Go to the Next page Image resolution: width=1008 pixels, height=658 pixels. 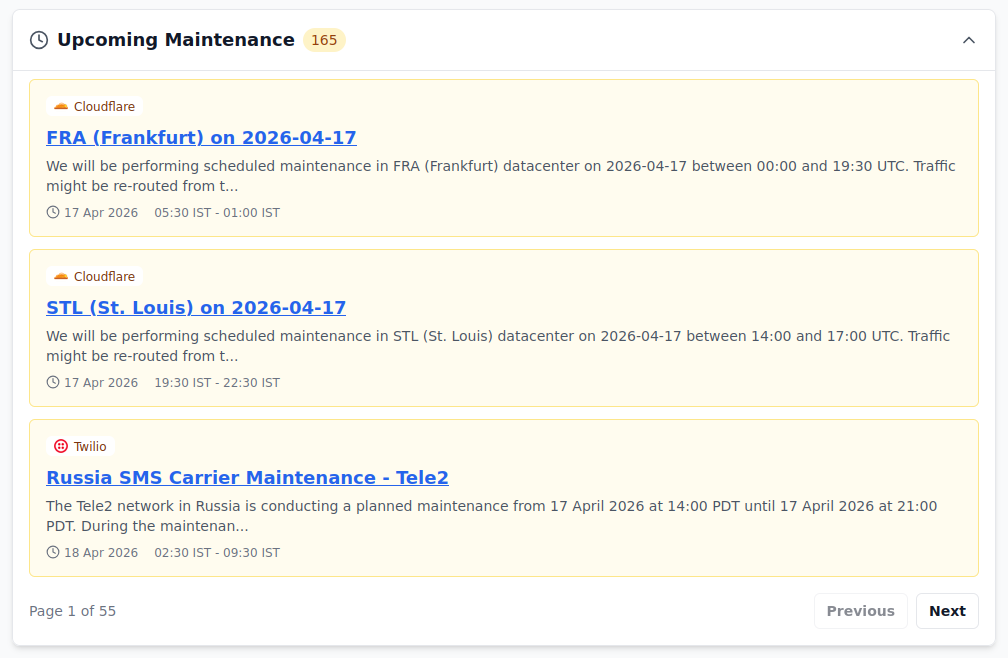[x=946, y=611]
